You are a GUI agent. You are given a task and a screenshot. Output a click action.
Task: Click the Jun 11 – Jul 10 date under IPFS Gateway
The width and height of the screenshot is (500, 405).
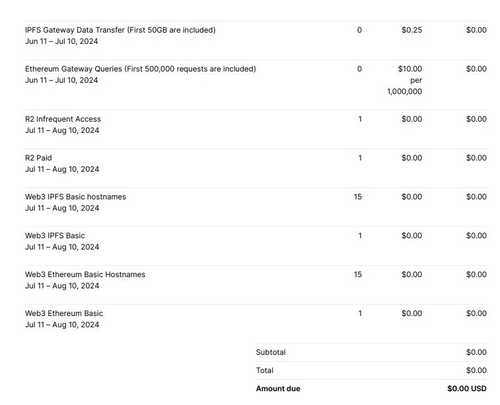pos(61,41)
